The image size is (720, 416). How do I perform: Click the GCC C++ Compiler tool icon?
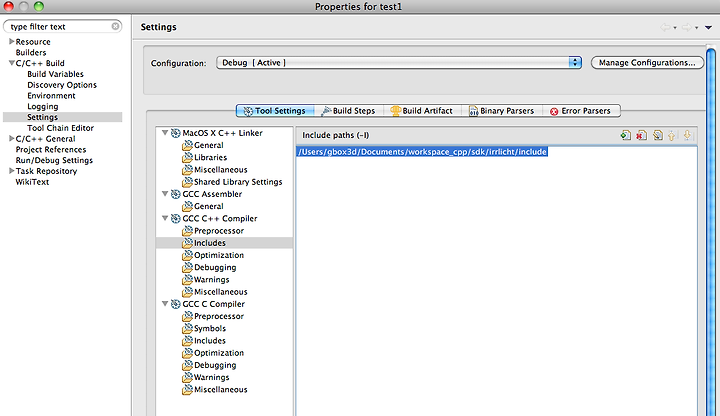(175, 219)
